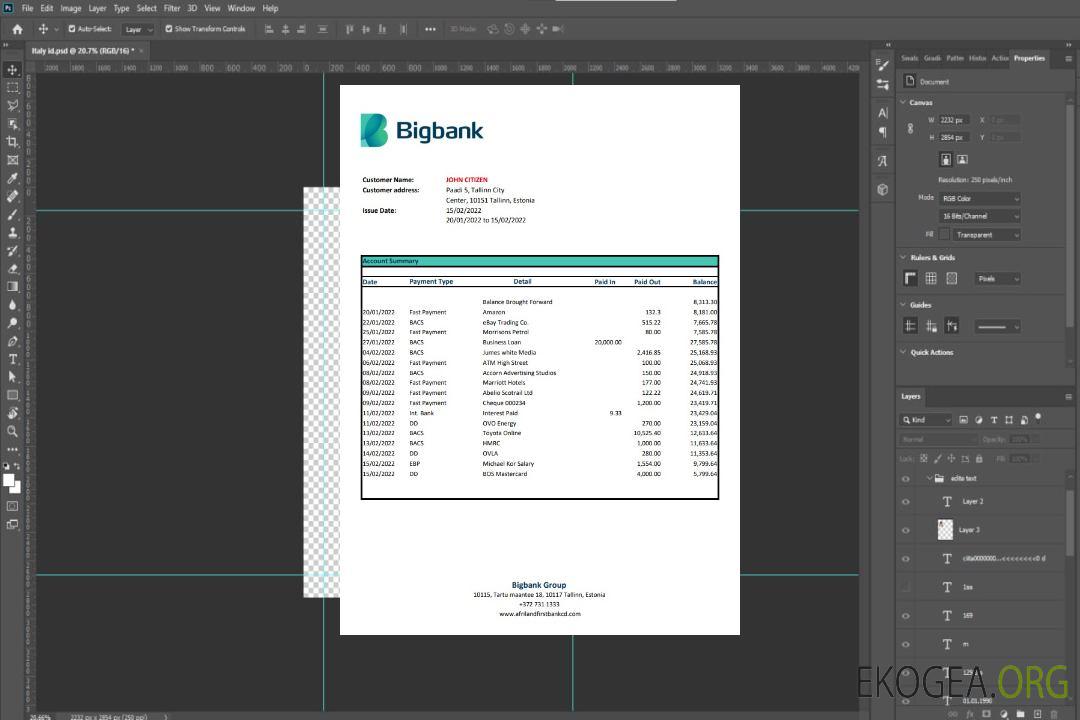Hide the 'edite text' layer group
Viewport: 1080px width, 720px height.
906,479
